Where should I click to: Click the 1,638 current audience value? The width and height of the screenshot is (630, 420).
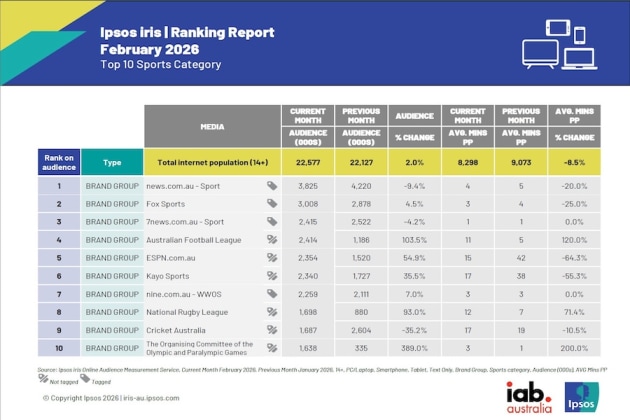coord(308,348)
